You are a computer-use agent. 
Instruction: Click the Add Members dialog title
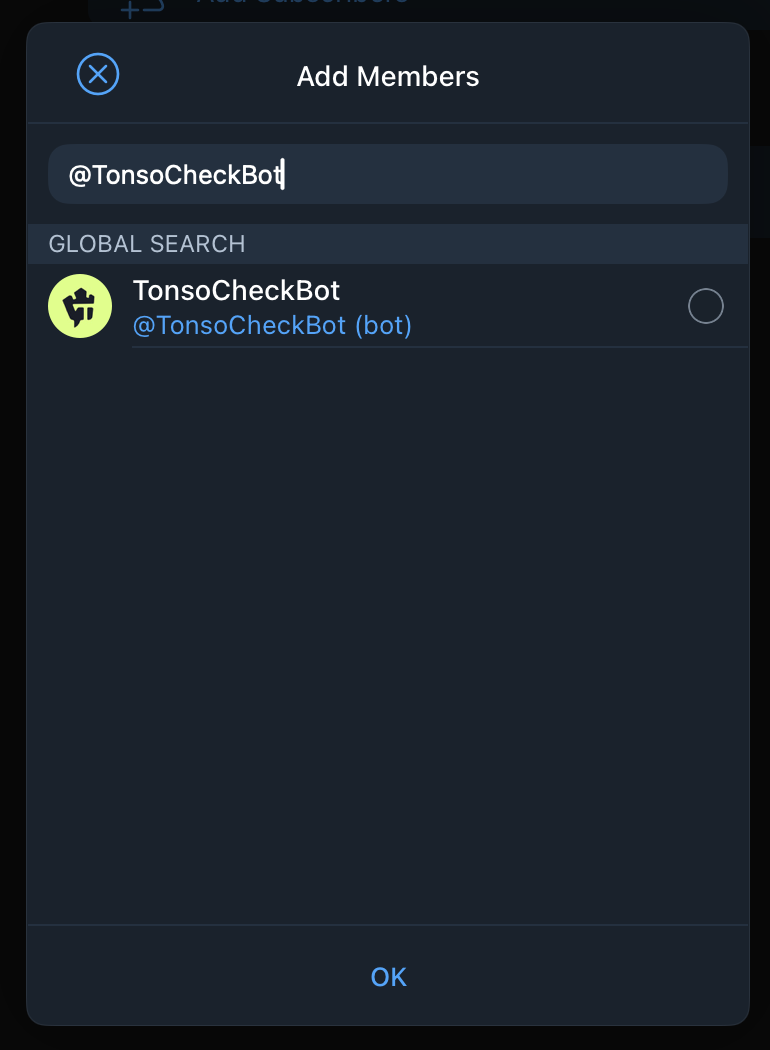click(388, 75)
